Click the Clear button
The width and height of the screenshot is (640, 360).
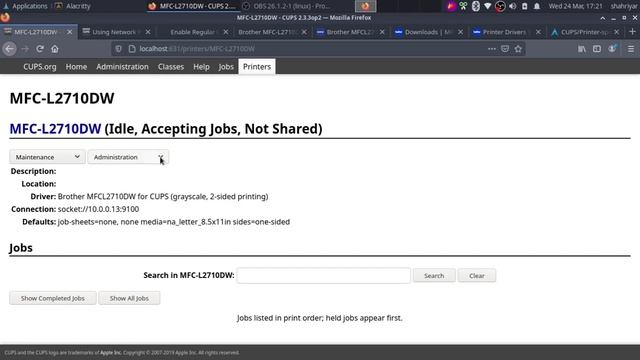tap(477, 276)
